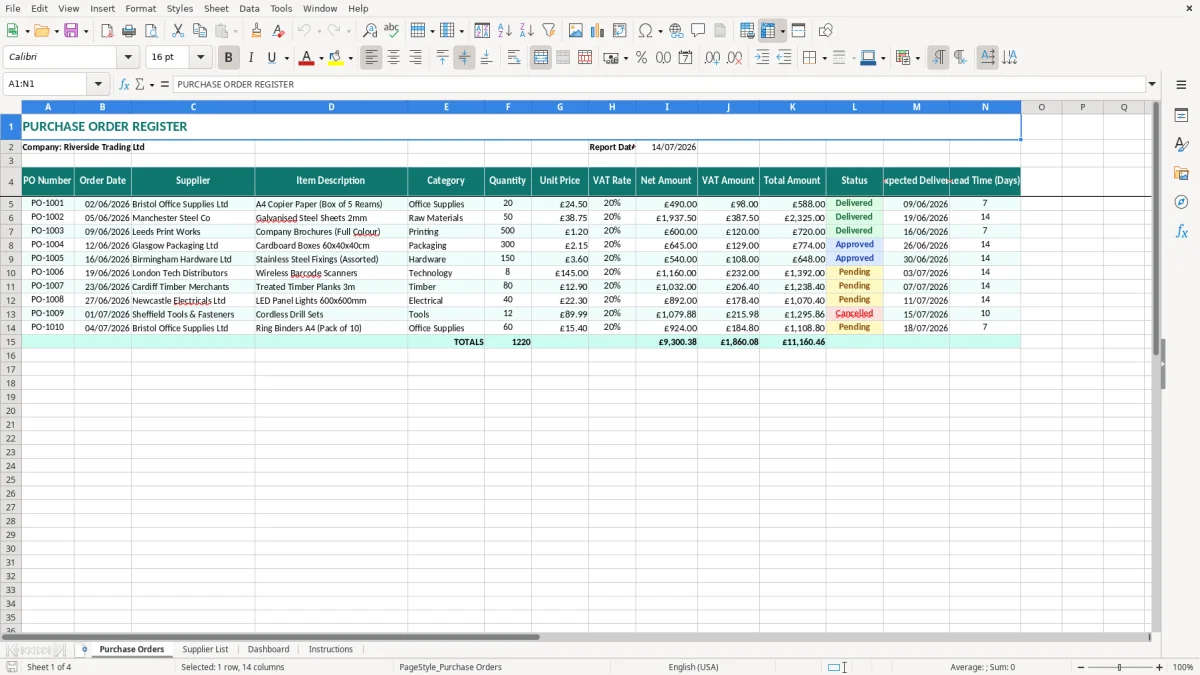Toggle Wrap Text
Viewport: 1200px width, 675px height.
514,58
